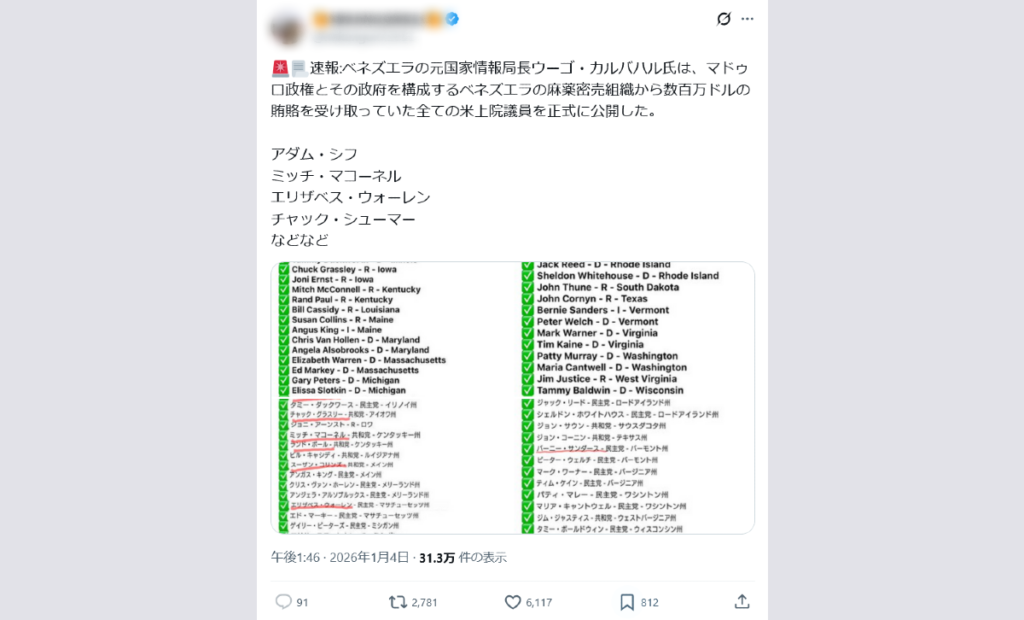Click green check beside Tammy Baldwin - D - Wisconsin
The image size is (1024, 620).
click(x=528, y=390)
